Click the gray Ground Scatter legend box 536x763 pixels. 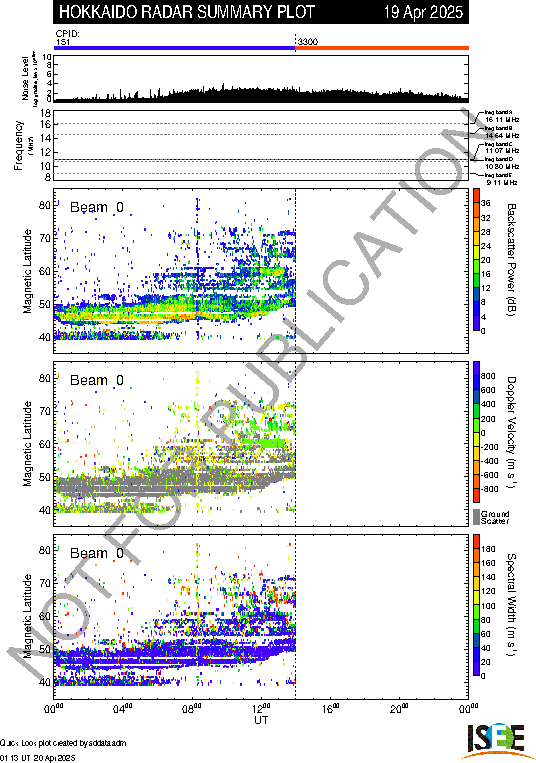tap(476, 517)
